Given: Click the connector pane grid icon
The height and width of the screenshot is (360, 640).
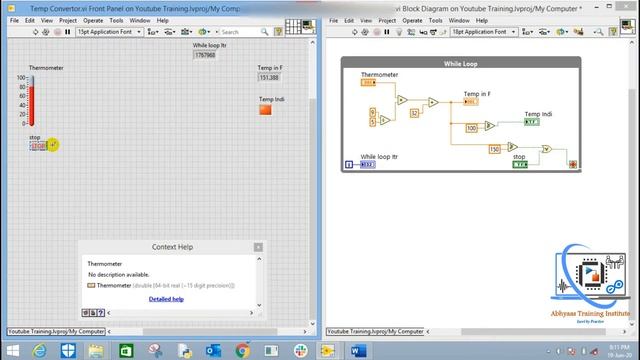Looking at the screenshot, I should coord(293,27).
